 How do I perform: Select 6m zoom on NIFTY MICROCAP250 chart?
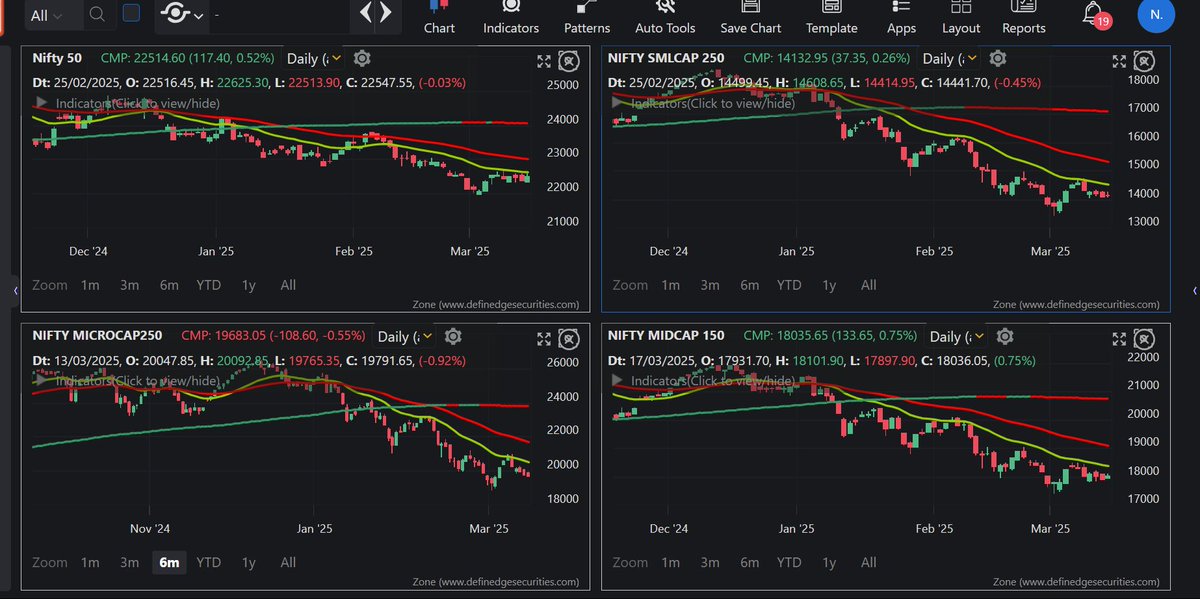(x=169, y=562)
